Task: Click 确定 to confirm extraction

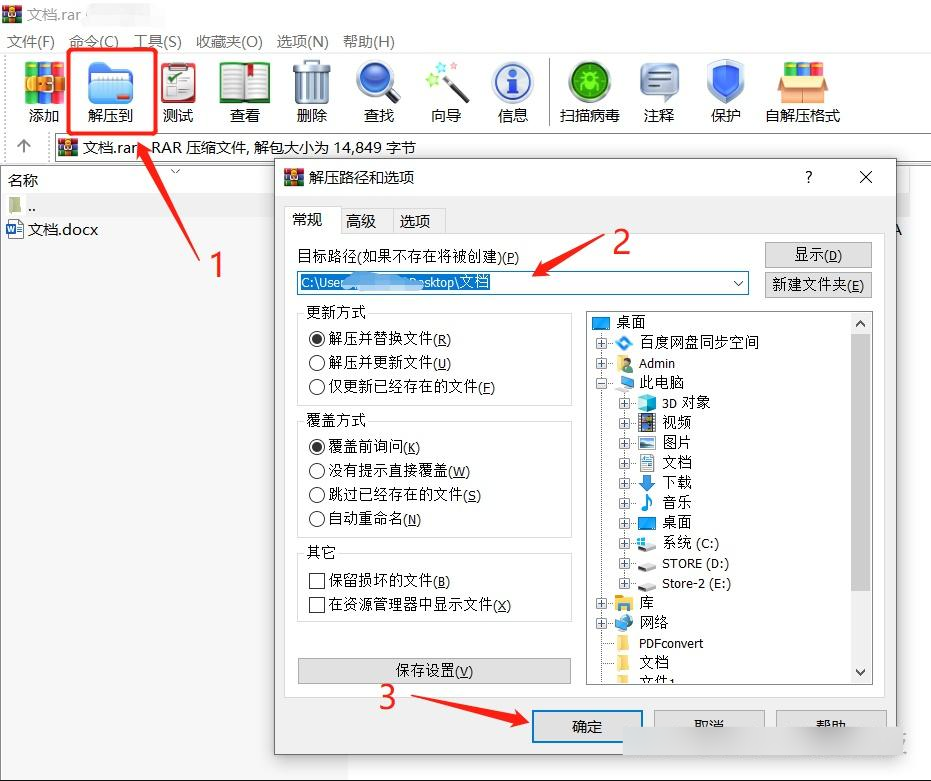Action: 586,727
